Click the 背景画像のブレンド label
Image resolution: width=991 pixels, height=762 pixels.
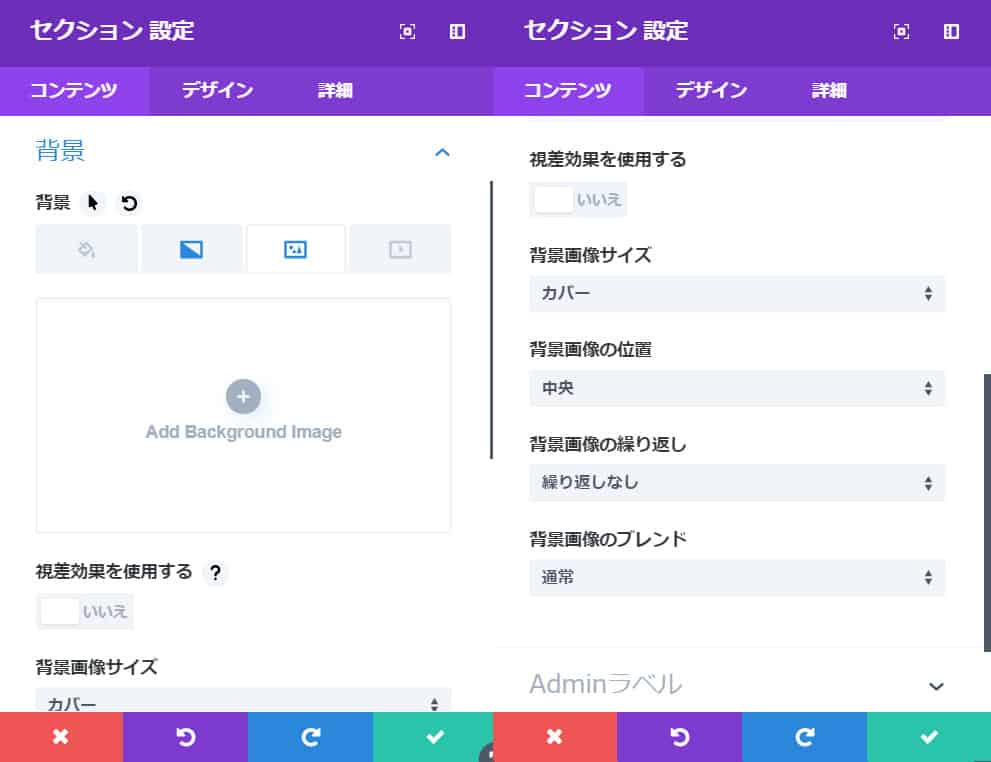click(608, 539)
